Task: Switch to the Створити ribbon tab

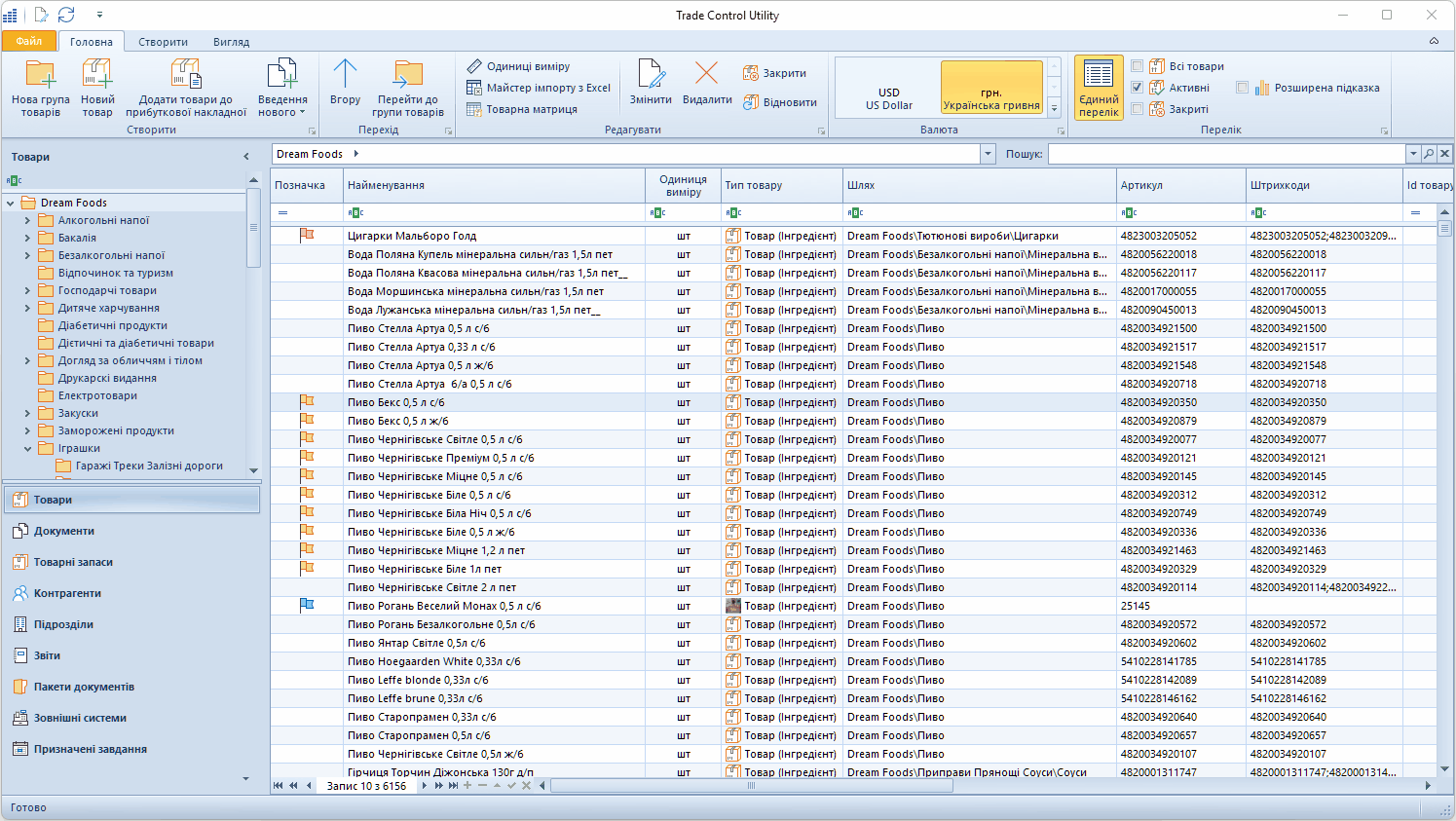Action: (x=163, y=42)
